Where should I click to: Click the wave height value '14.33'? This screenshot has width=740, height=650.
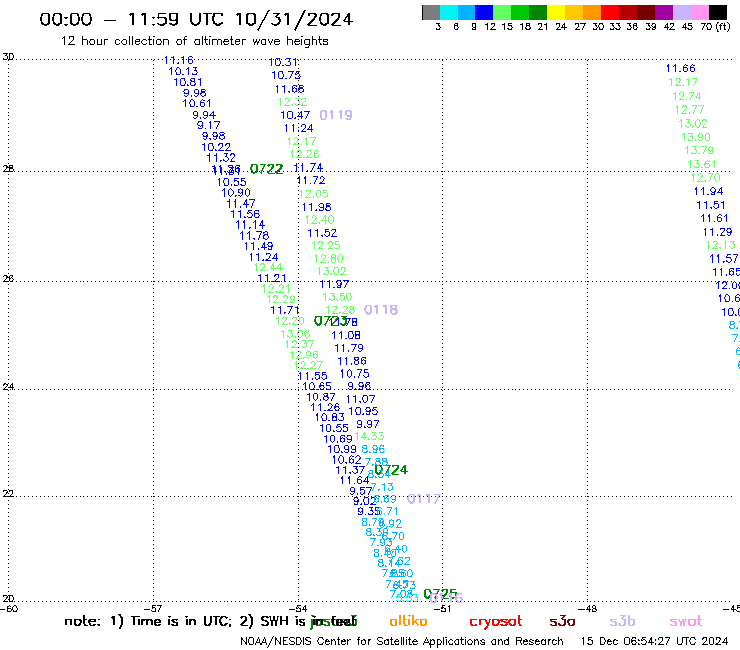(369, 436)
